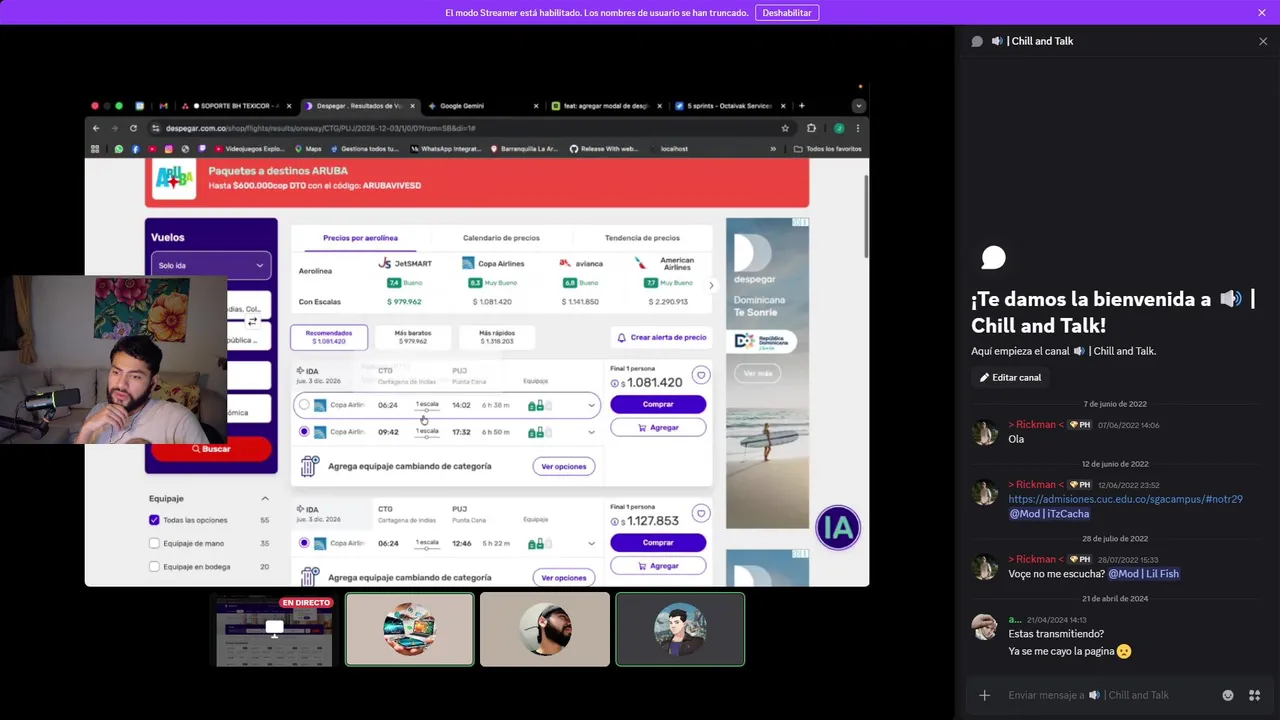Select the Más rápidos sorting option
The width and height of the screenshot is (1280, 720).
497,337
